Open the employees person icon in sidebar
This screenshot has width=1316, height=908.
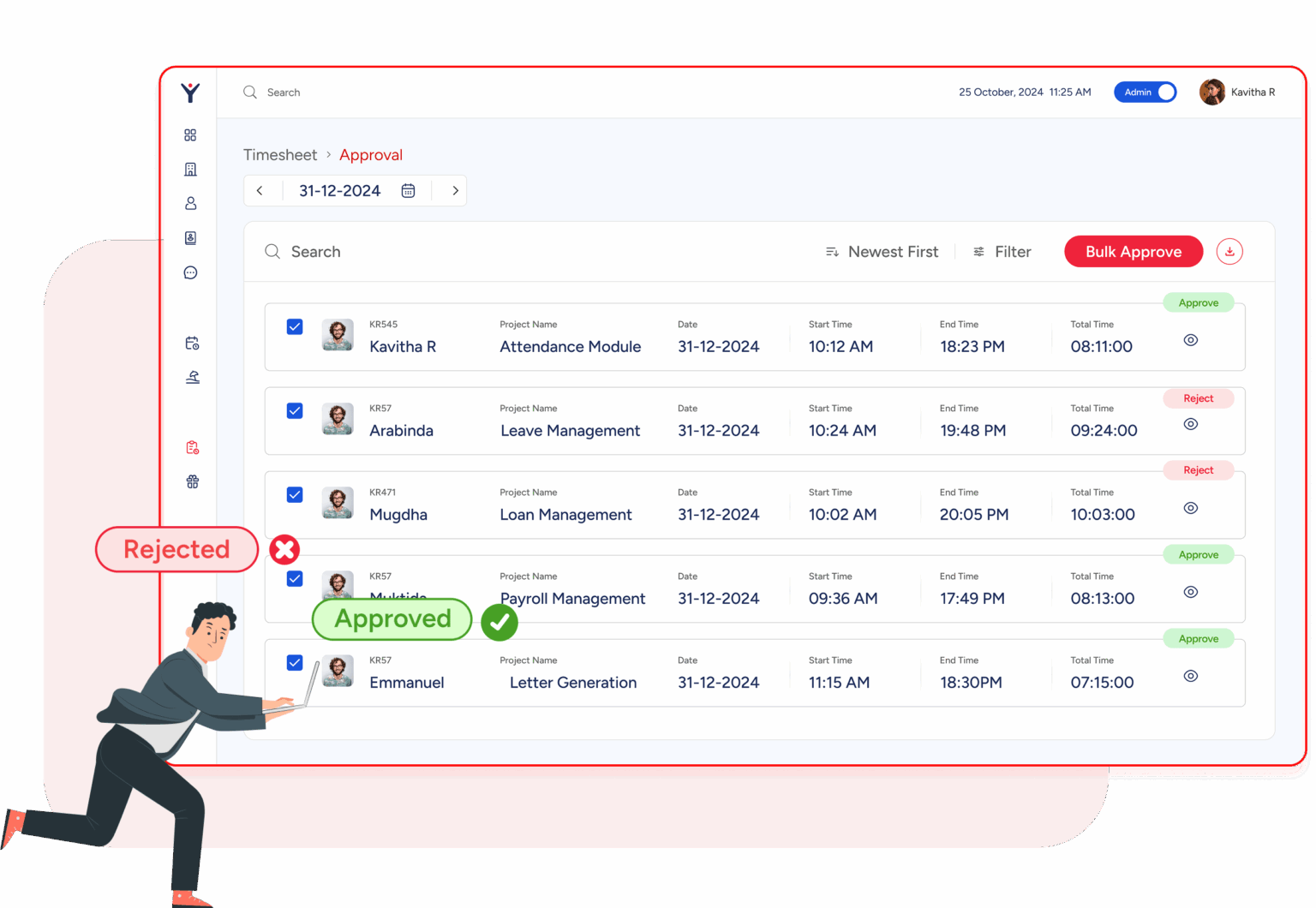point(190,203)
